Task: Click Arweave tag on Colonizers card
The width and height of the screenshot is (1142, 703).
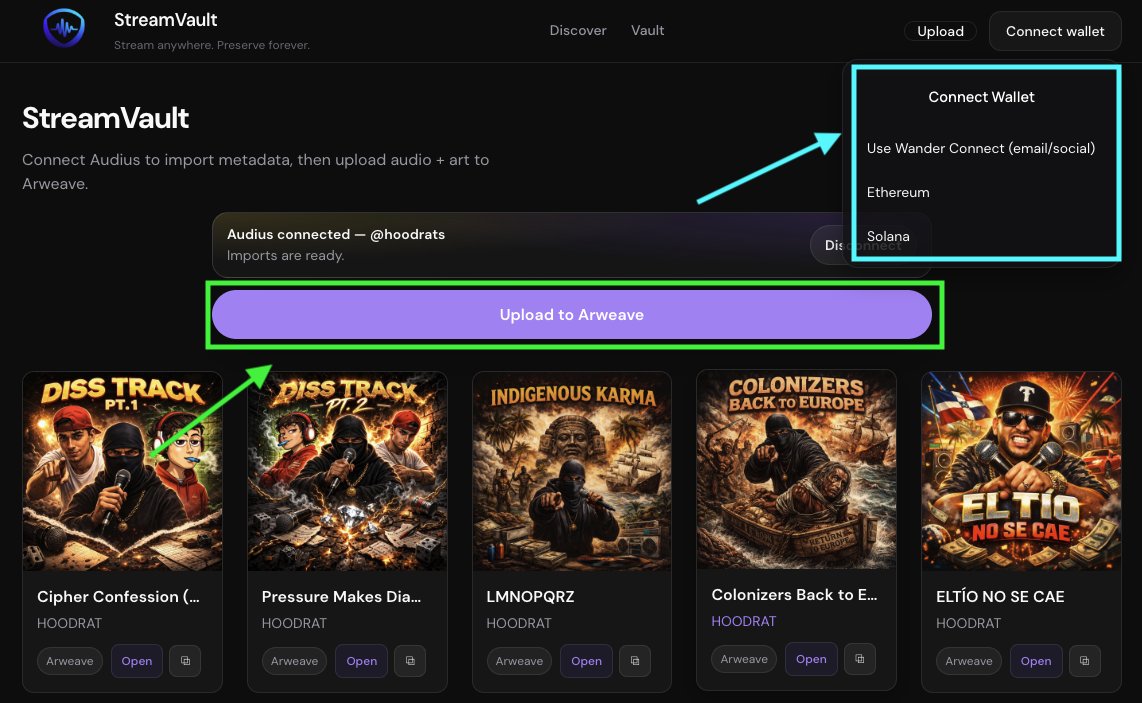Action: coord(744,659)
